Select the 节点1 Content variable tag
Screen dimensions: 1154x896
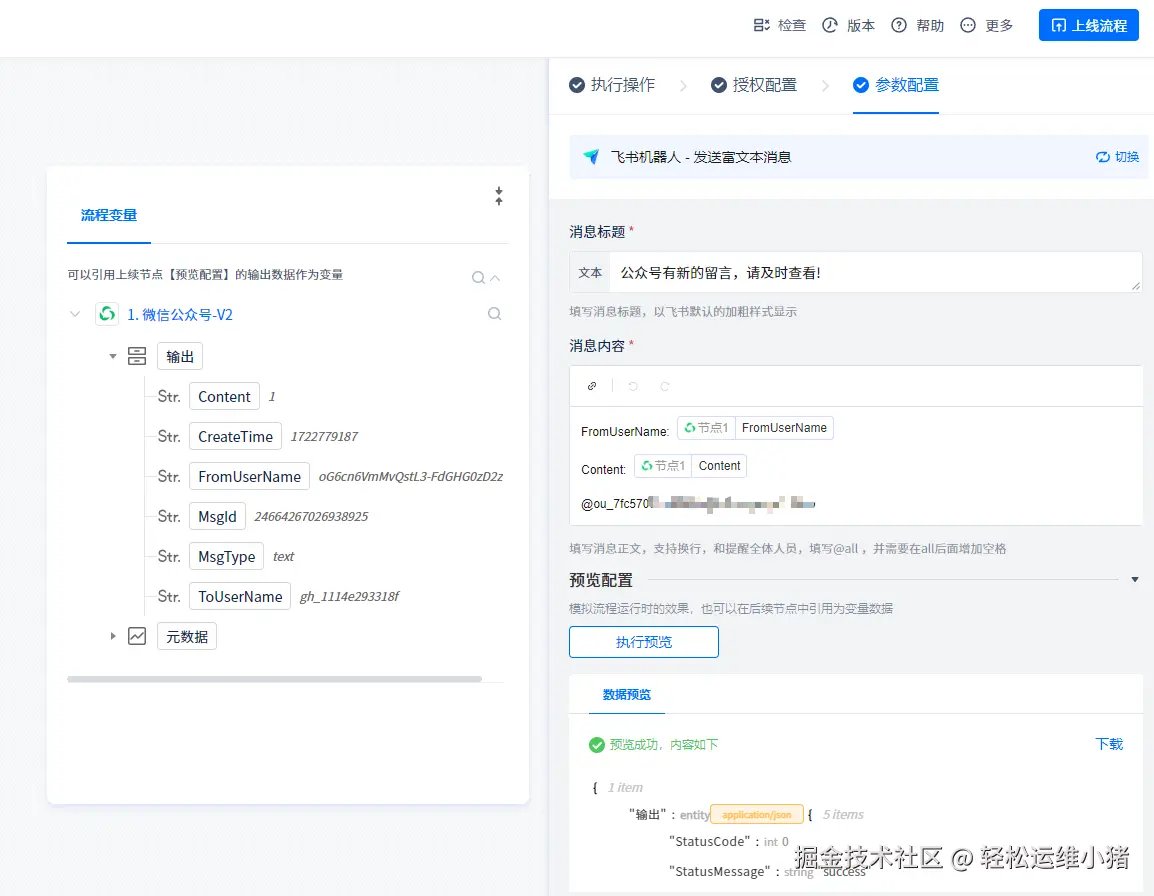(x=690, y=465)
